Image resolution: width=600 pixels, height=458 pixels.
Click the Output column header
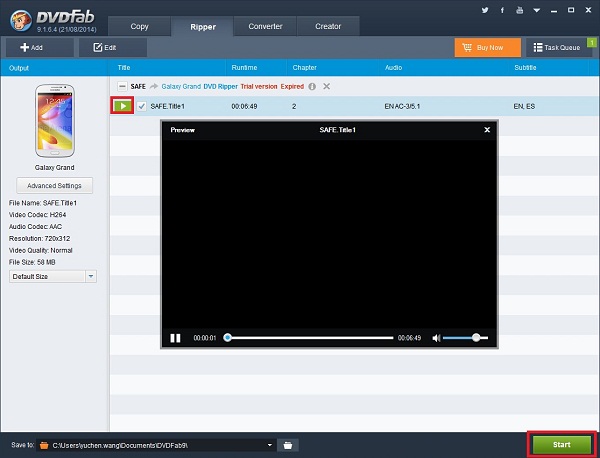(x=19, y=68)
